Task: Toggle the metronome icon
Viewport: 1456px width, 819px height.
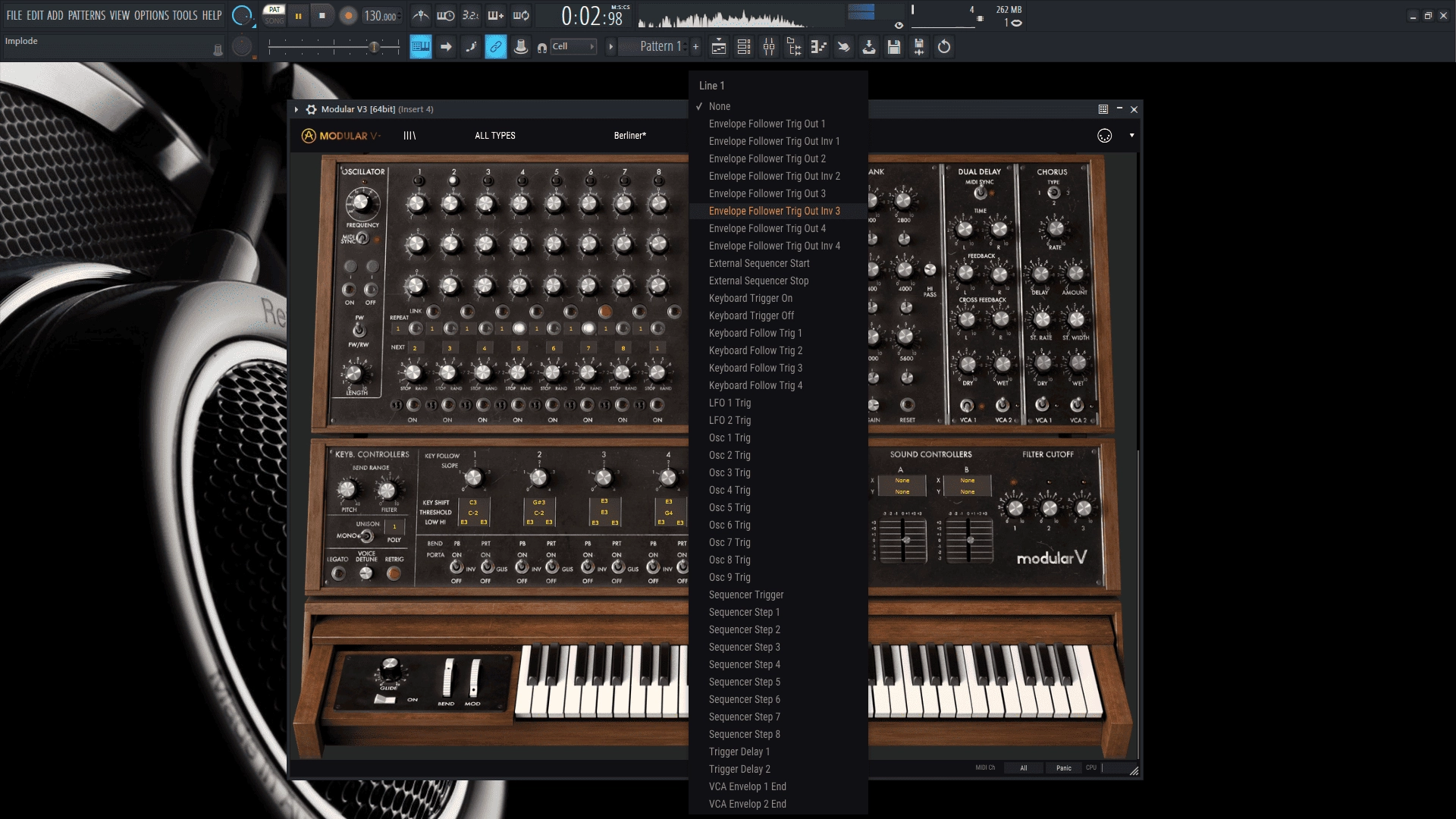Action: coord(421,15)
